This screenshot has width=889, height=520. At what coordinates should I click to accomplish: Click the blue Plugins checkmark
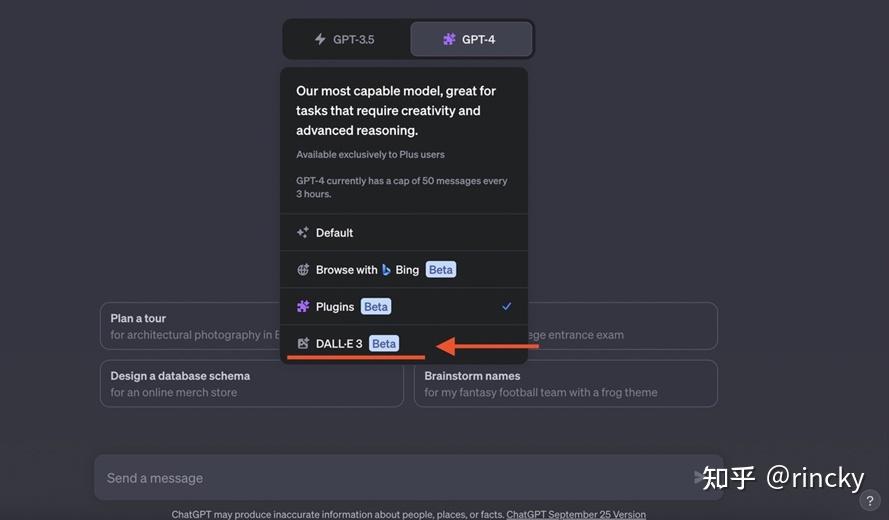(507, 306)
